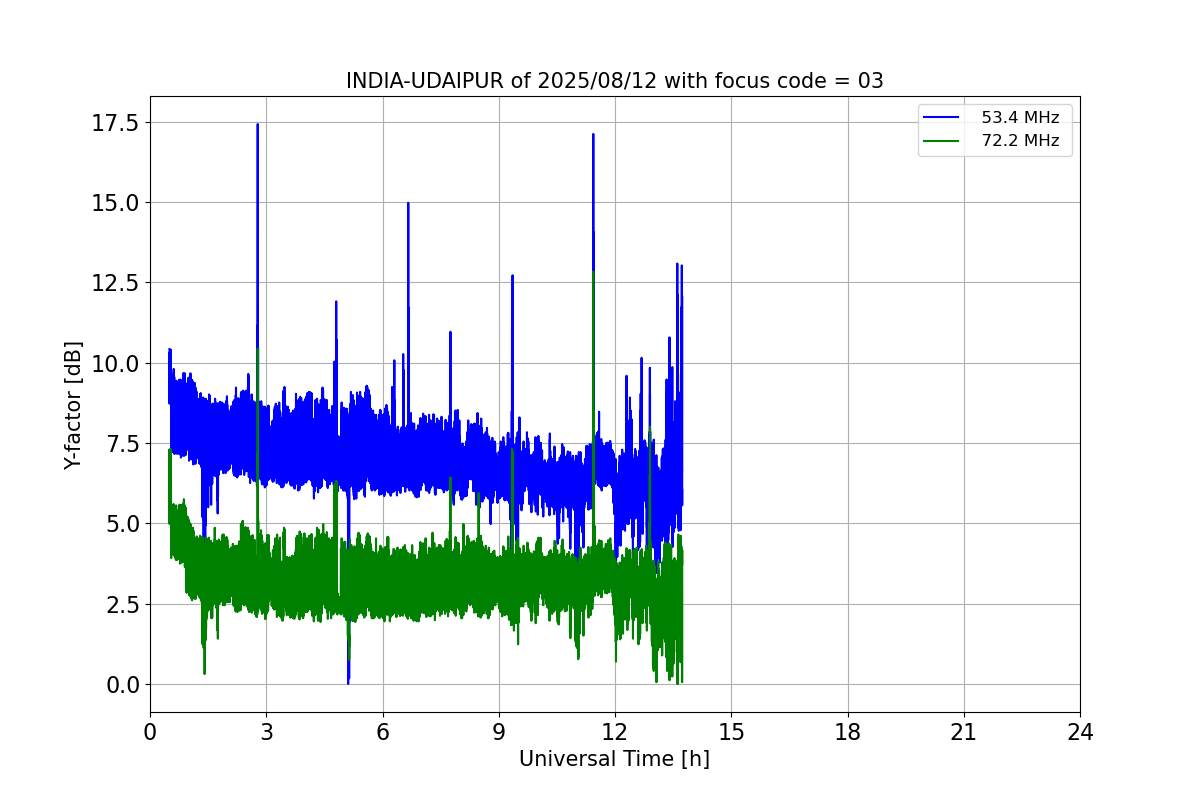Click the 12.5 y-axis tick label
This screenshot has height=800, width=1200.
click(117, 283)
